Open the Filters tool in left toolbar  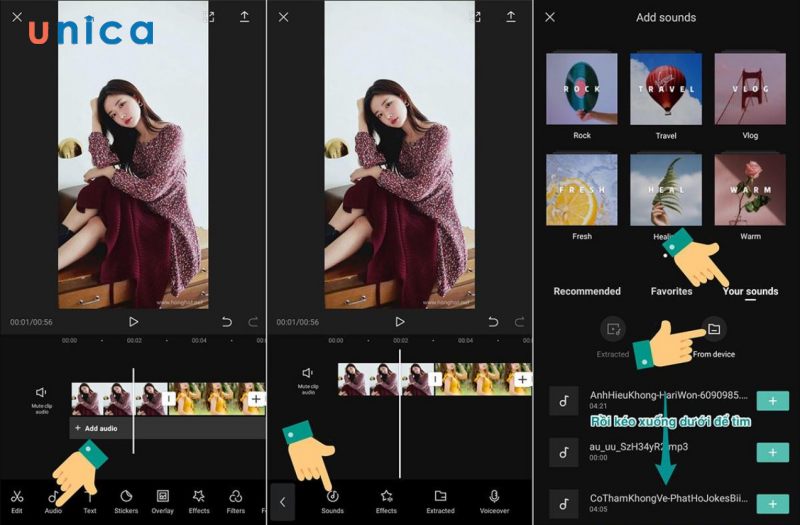click(235, 501)
